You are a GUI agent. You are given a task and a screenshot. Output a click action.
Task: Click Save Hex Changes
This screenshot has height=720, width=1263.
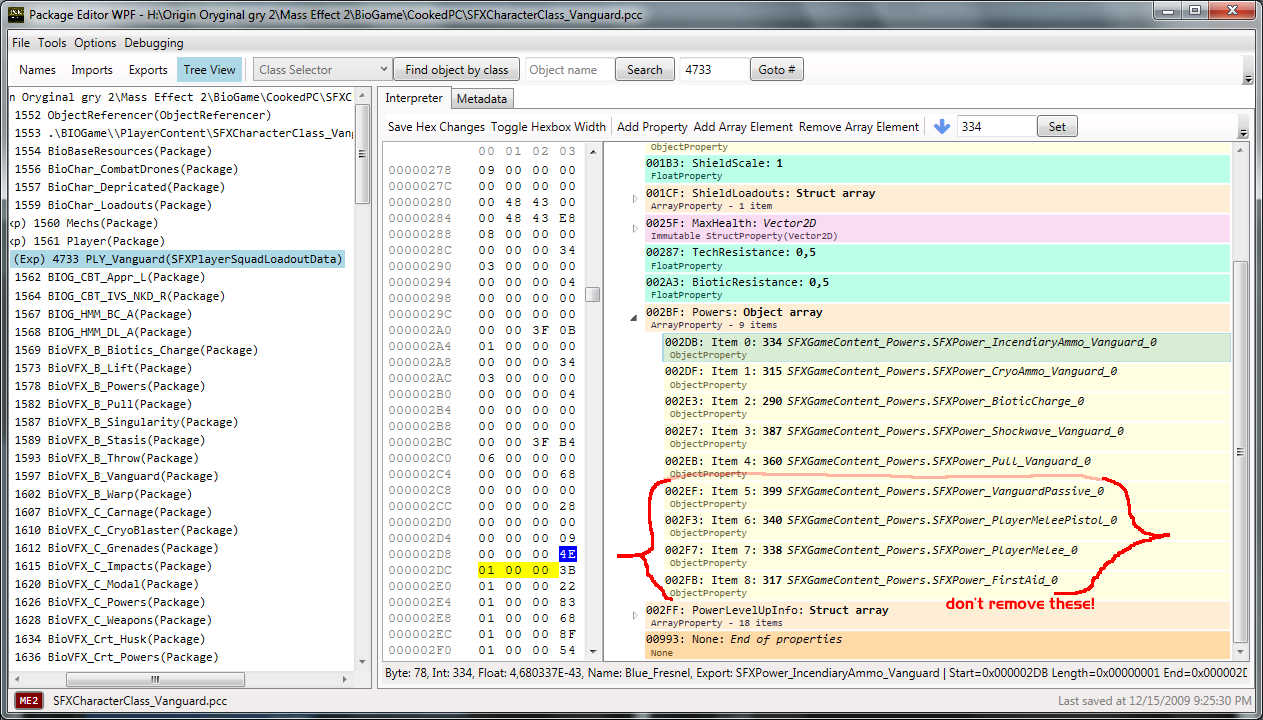pyautogui.click(x=436, y=127)
